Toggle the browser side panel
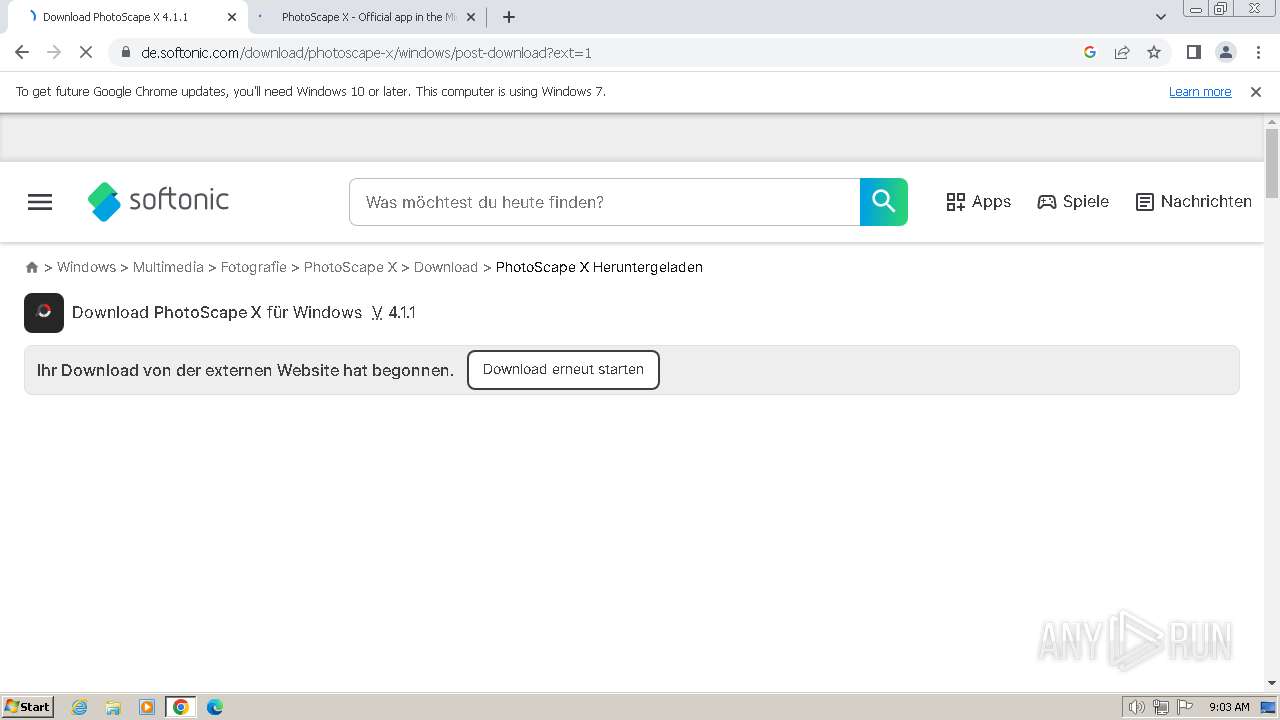Image resolution: width=1280 pixels, height=720 pixels. (x=1193, y=53)
